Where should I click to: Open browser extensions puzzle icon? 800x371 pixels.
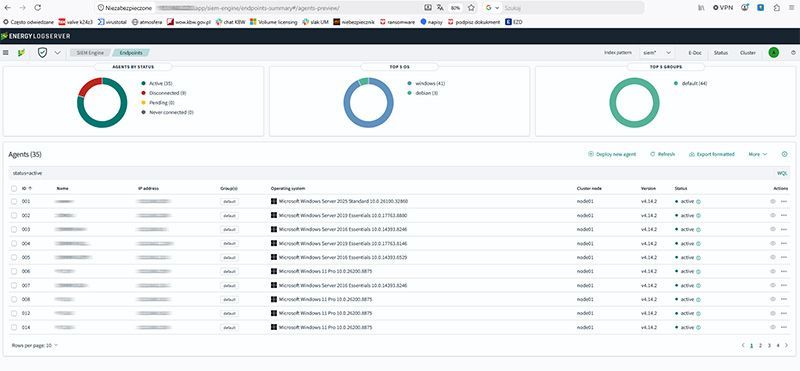777,8
